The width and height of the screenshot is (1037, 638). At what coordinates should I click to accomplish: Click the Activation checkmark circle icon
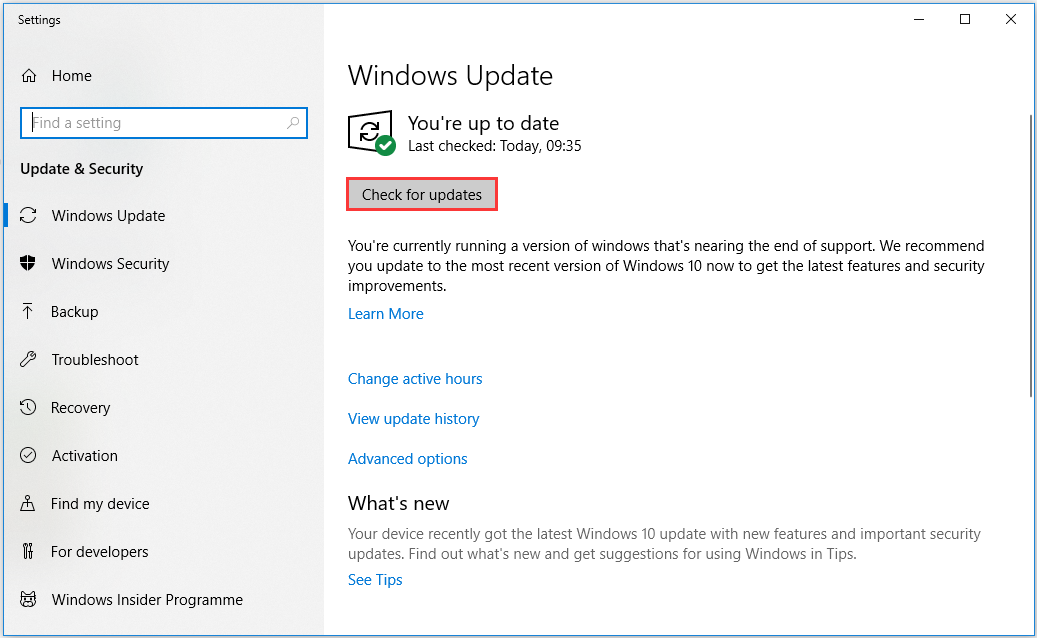[x=28, y=456]
